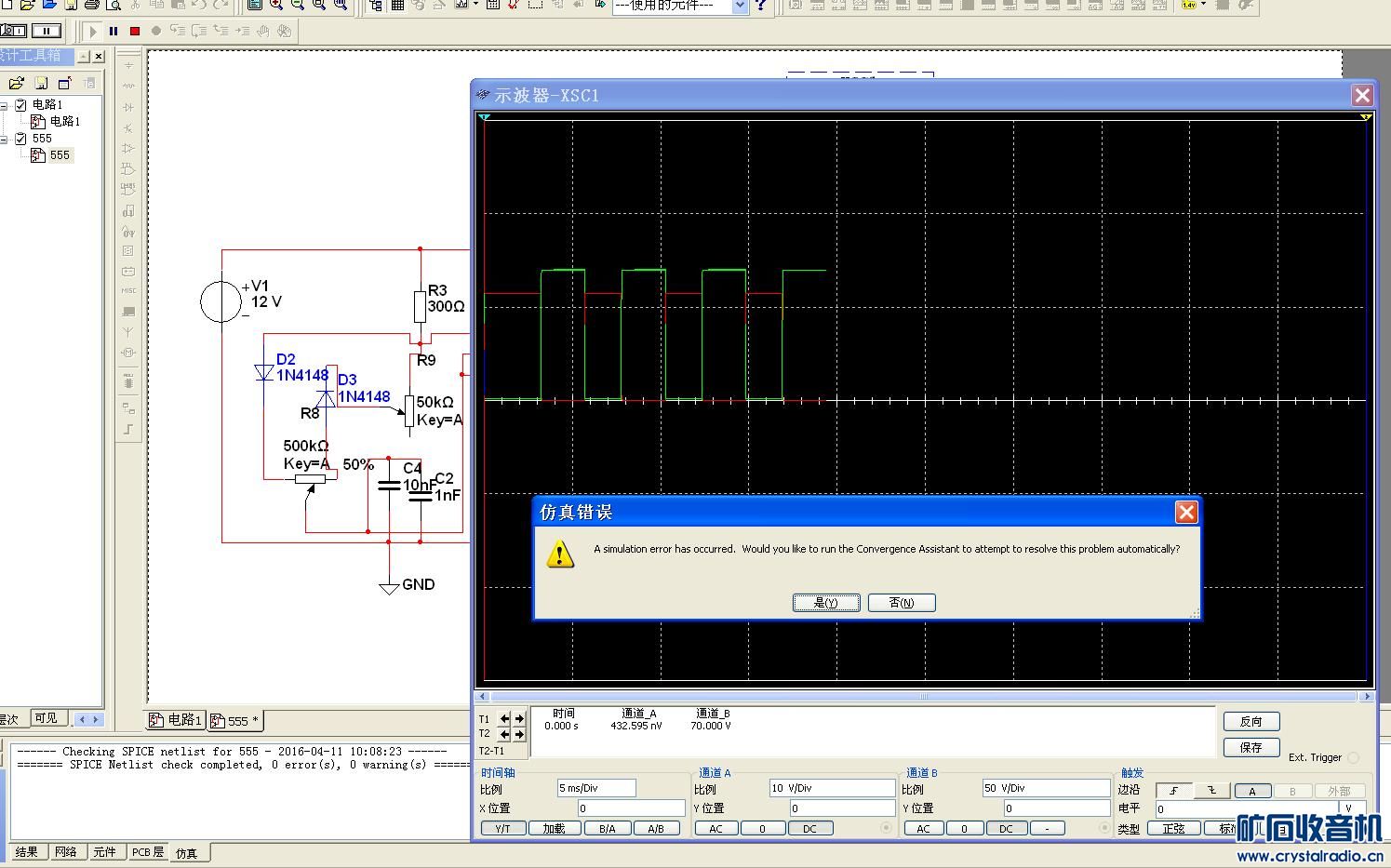Screen dimensions: 1391x868
Task: Click 是(Y) in simulation error dialog
Action: tap(826, 603)
